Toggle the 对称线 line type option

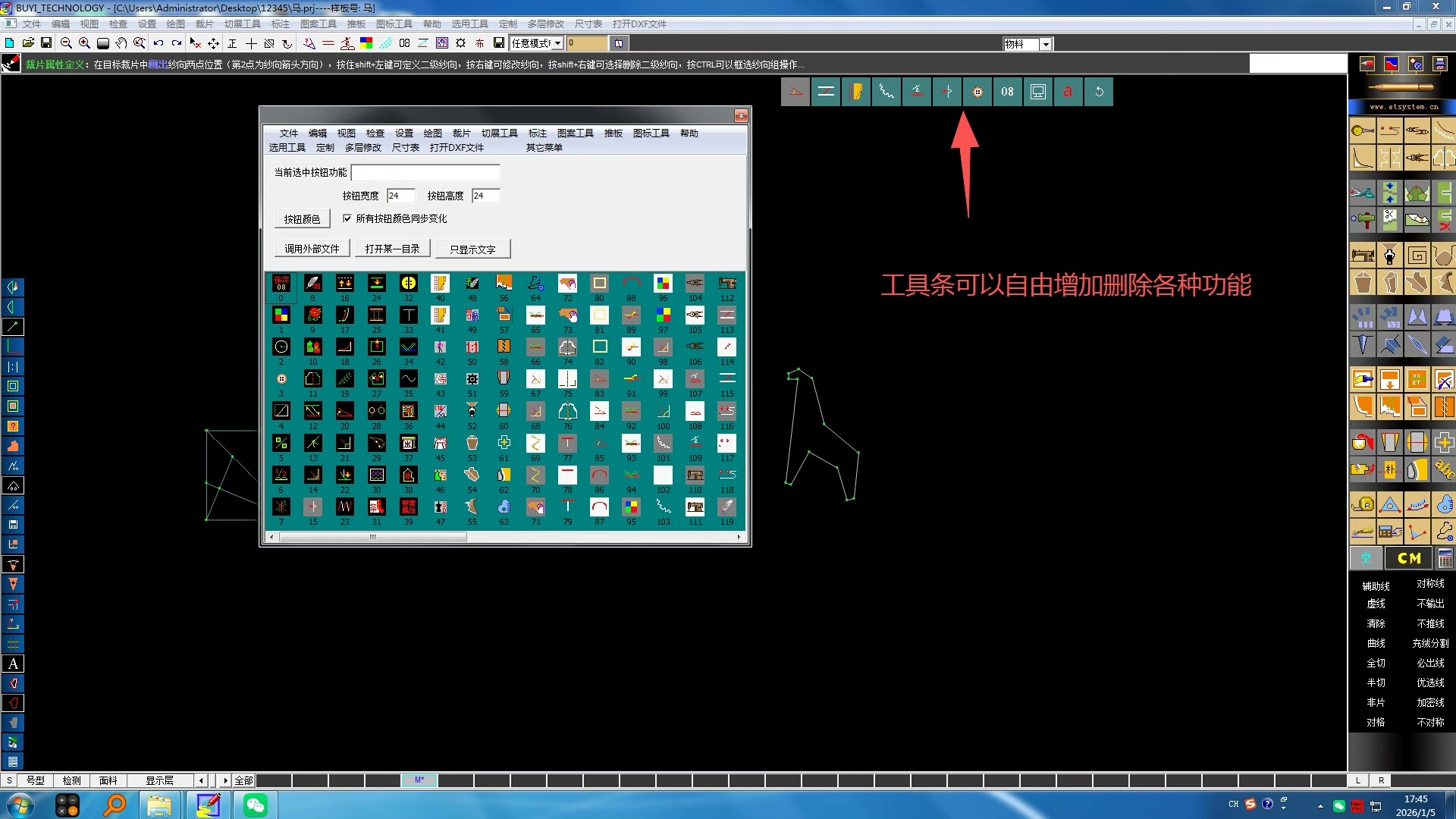tap(1430, 583)
